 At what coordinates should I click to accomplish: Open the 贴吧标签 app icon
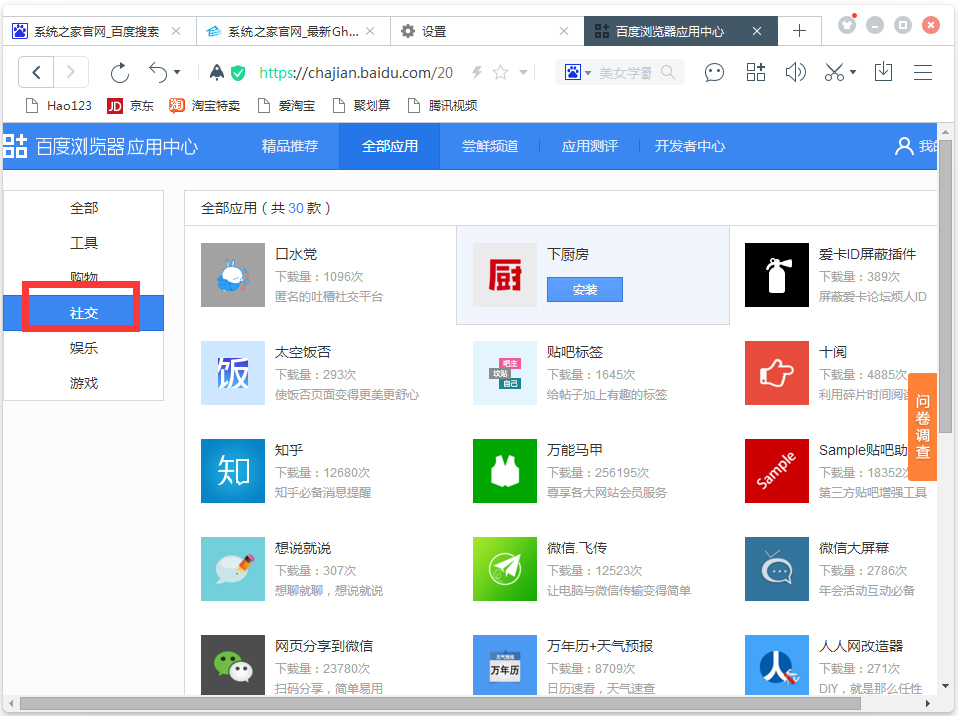(x=505, y=373)
